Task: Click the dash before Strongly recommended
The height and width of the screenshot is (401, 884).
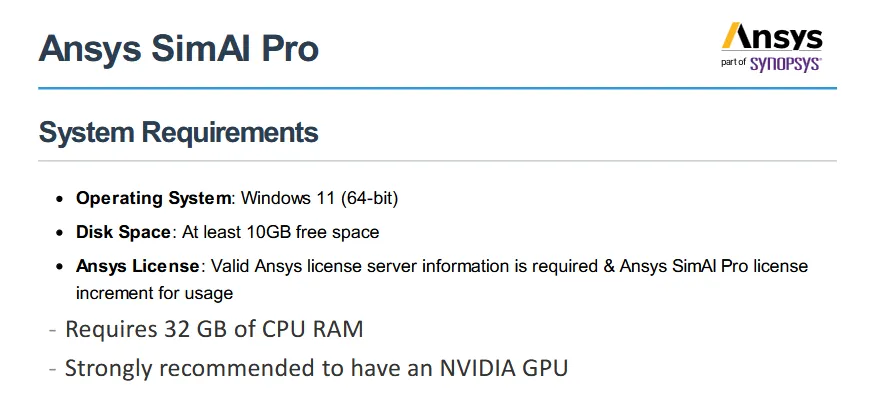Action: (x=50, y=368)
